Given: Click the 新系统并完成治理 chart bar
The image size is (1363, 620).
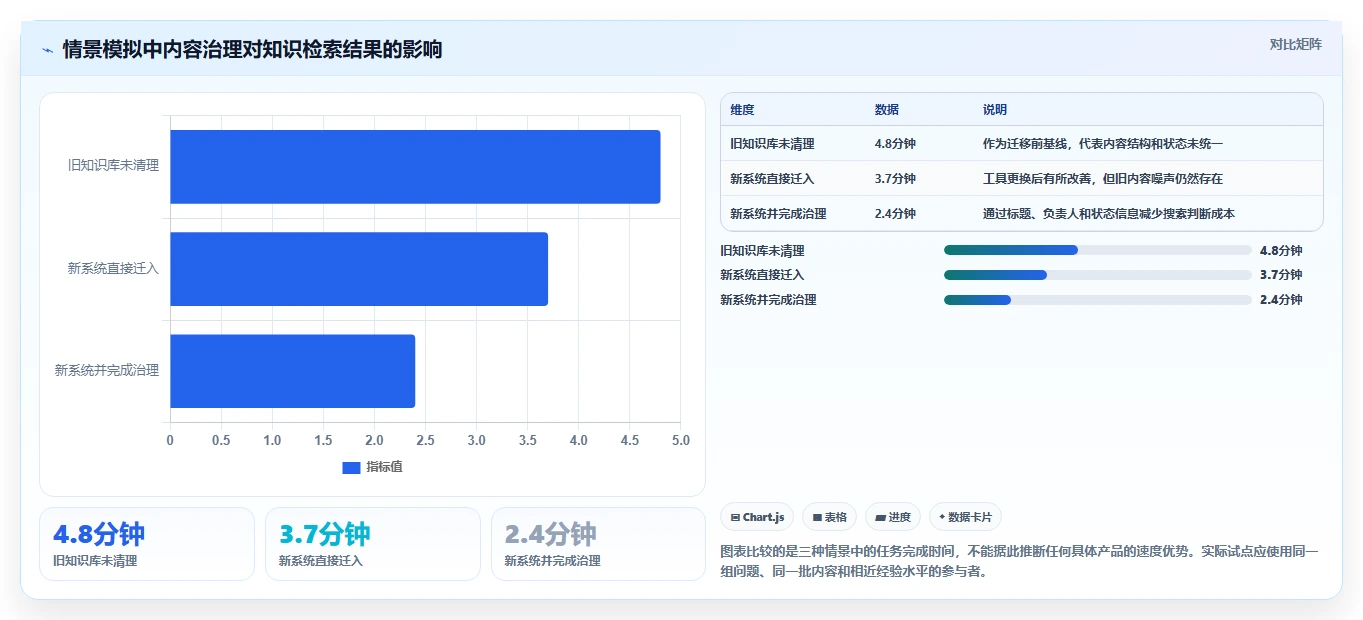Looking at the screenshot, I should point(292,371).
